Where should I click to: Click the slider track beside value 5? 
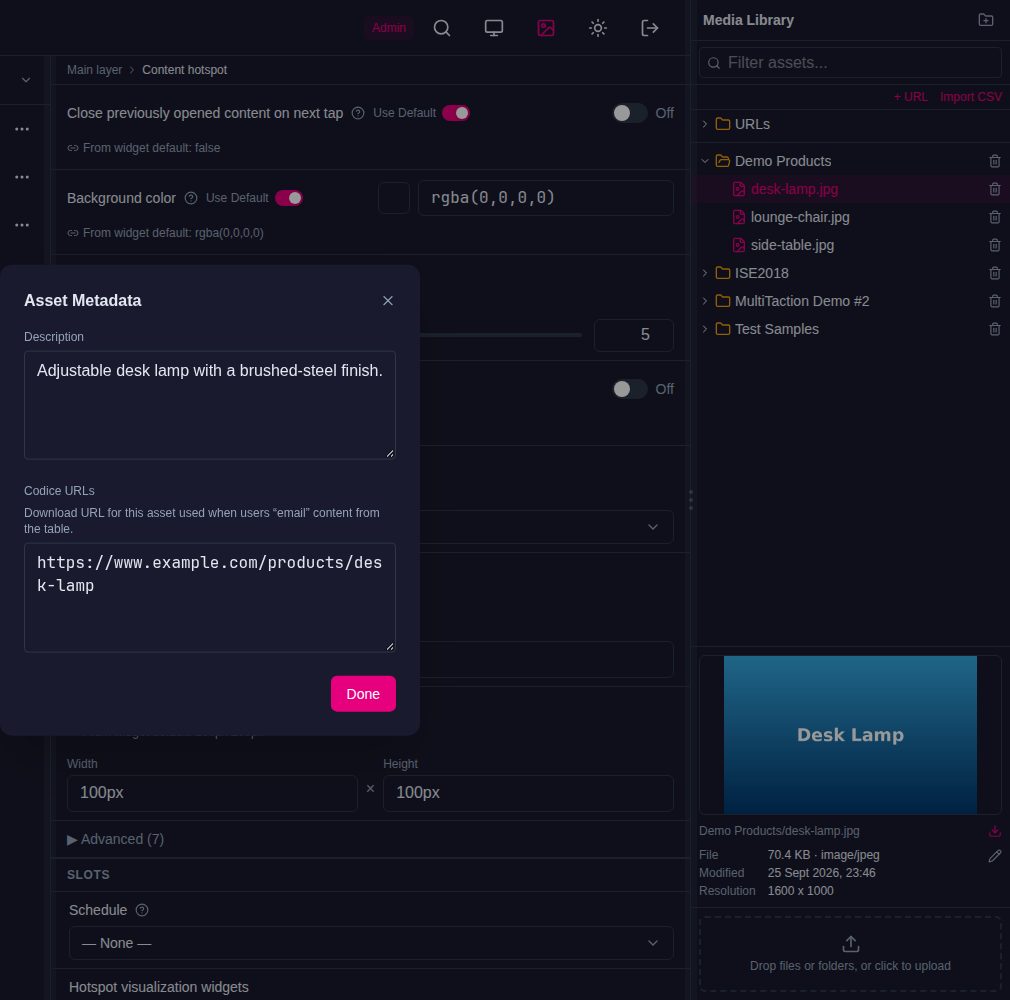(x=500, y=335)
